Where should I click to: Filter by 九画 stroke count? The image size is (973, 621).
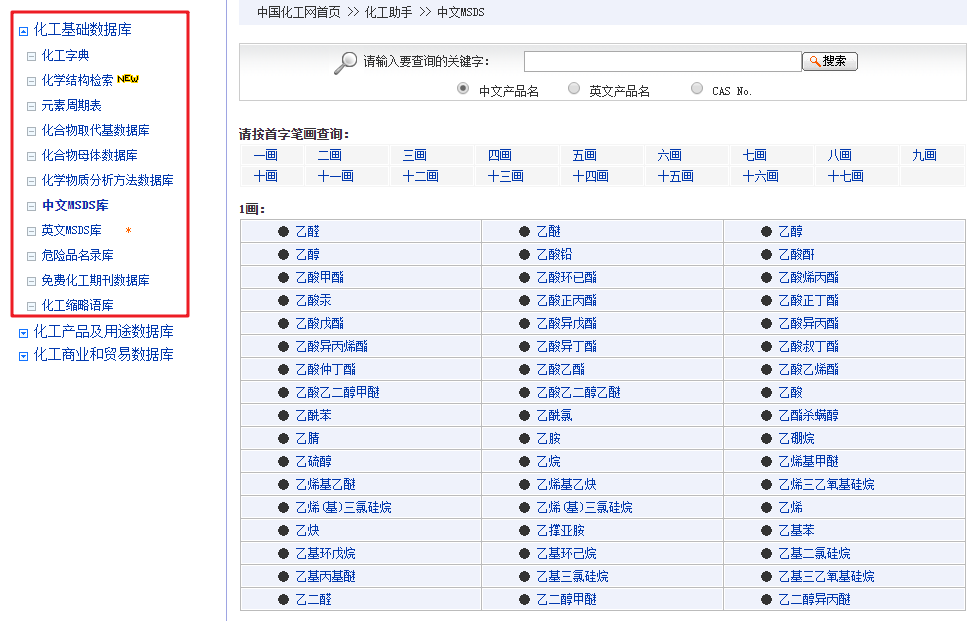point(925,155)
